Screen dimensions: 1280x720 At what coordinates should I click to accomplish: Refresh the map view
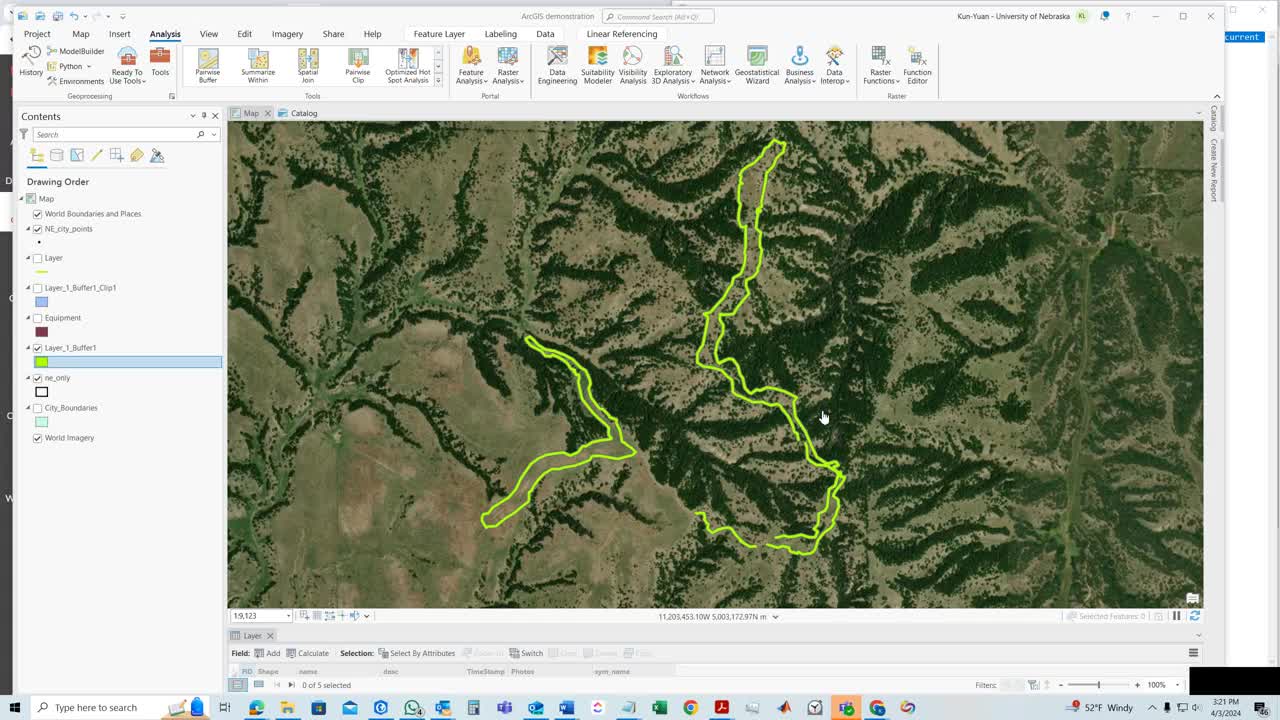[1194, 616]
